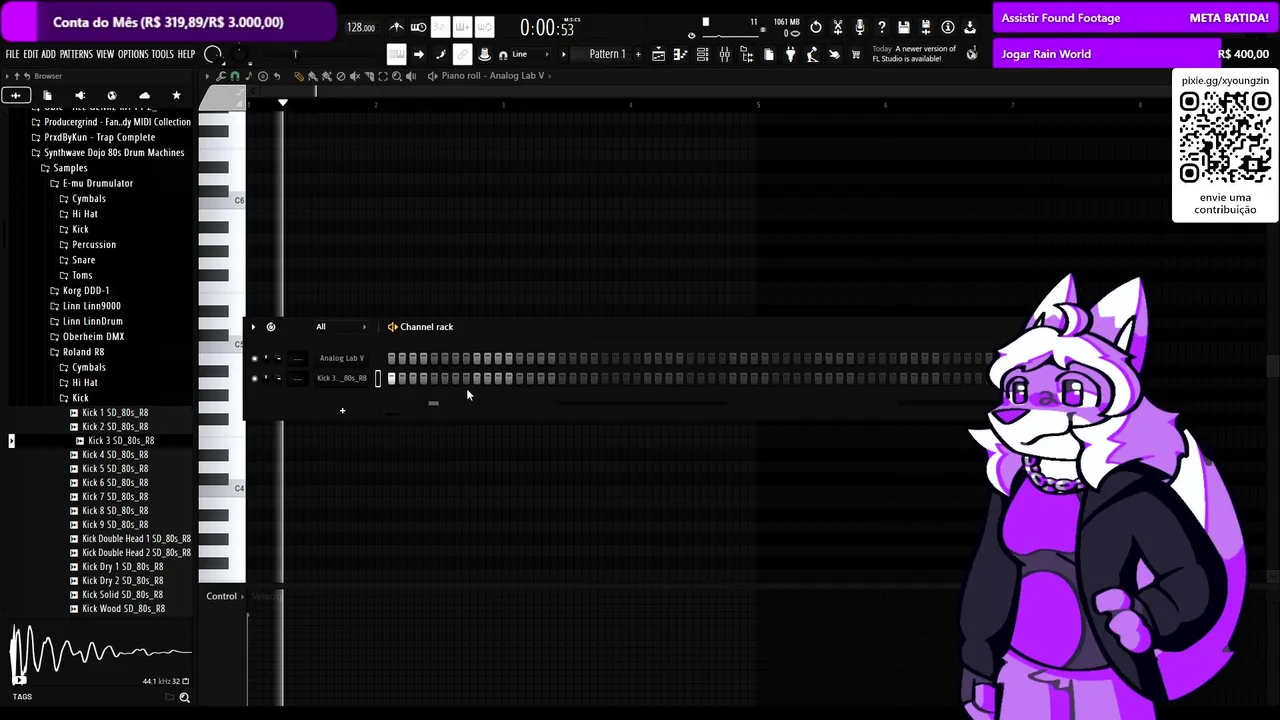Open the Pattern 1 selector dropdown

coord(607,54)
